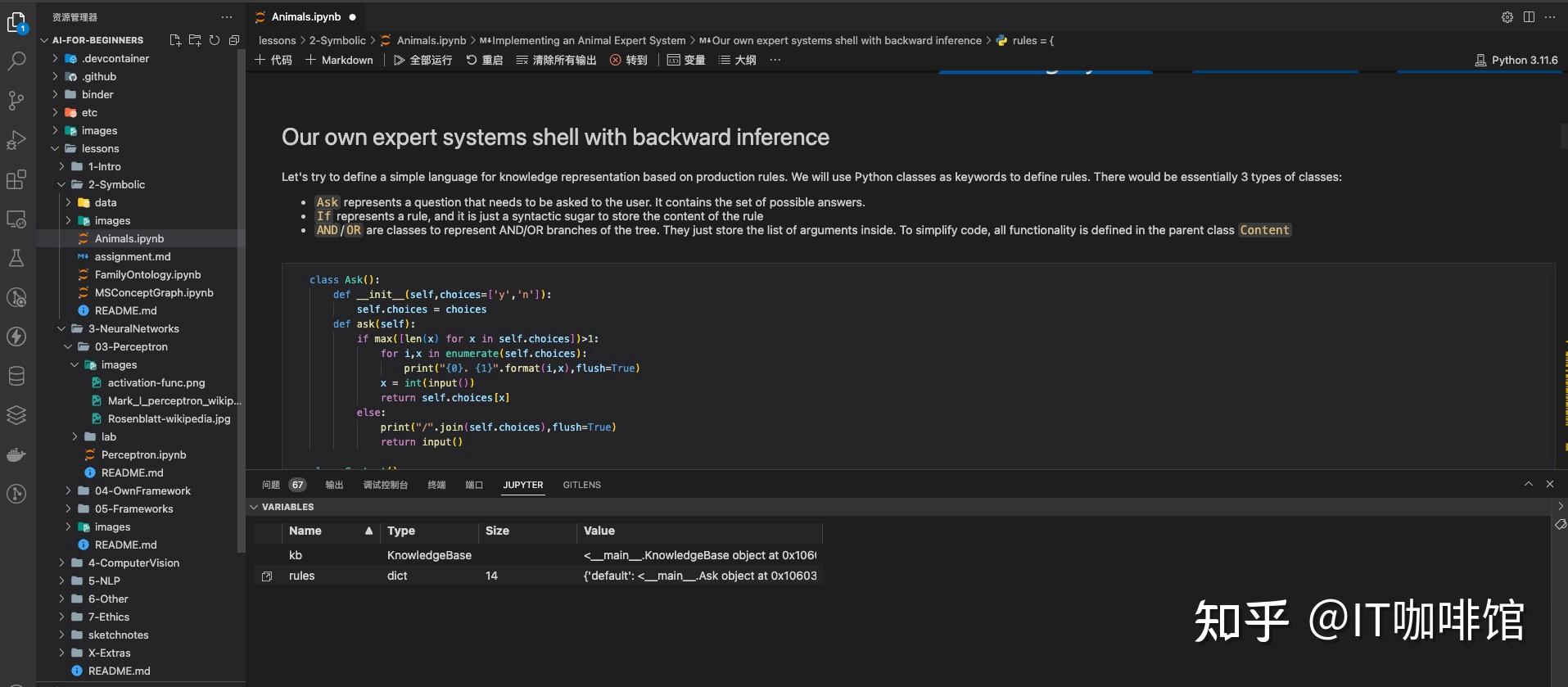The height and width of the screenshot is (687, 1568).
Task: Open the stacked layers view
Action: click(x=16, y=415)
